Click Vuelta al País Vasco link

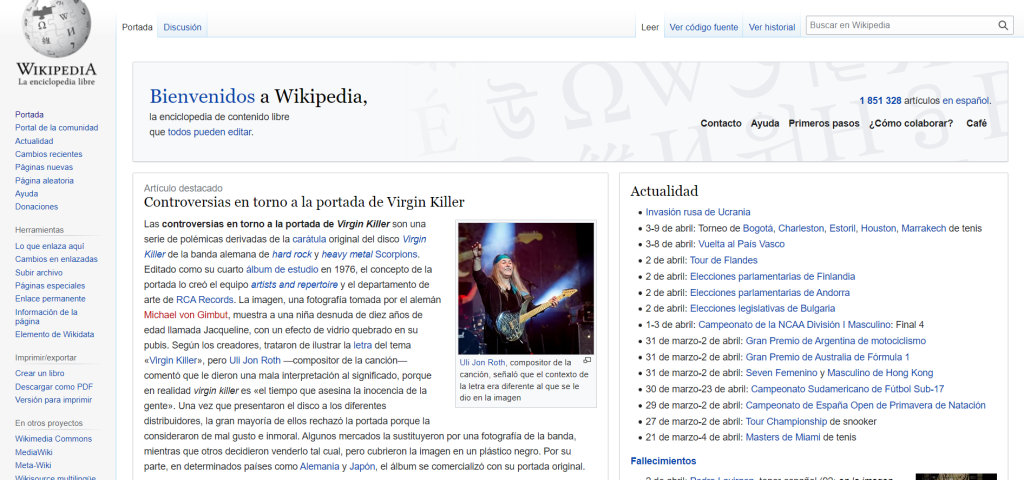click(741, 244)
